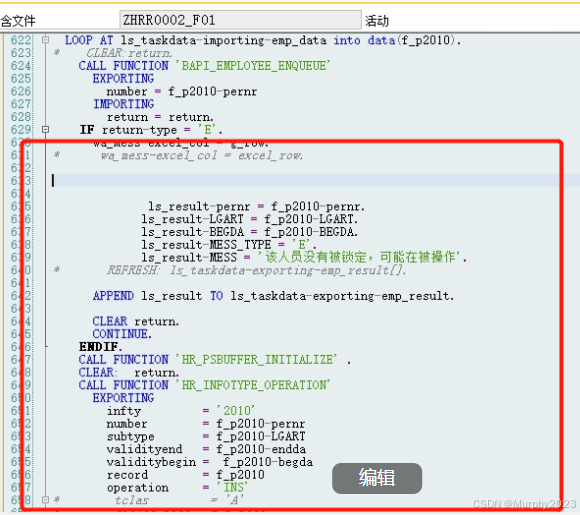The height and width of the screenshot is (515, 580).
Task: Click APPEND ls_result TO statement
Action: [273, 296]
